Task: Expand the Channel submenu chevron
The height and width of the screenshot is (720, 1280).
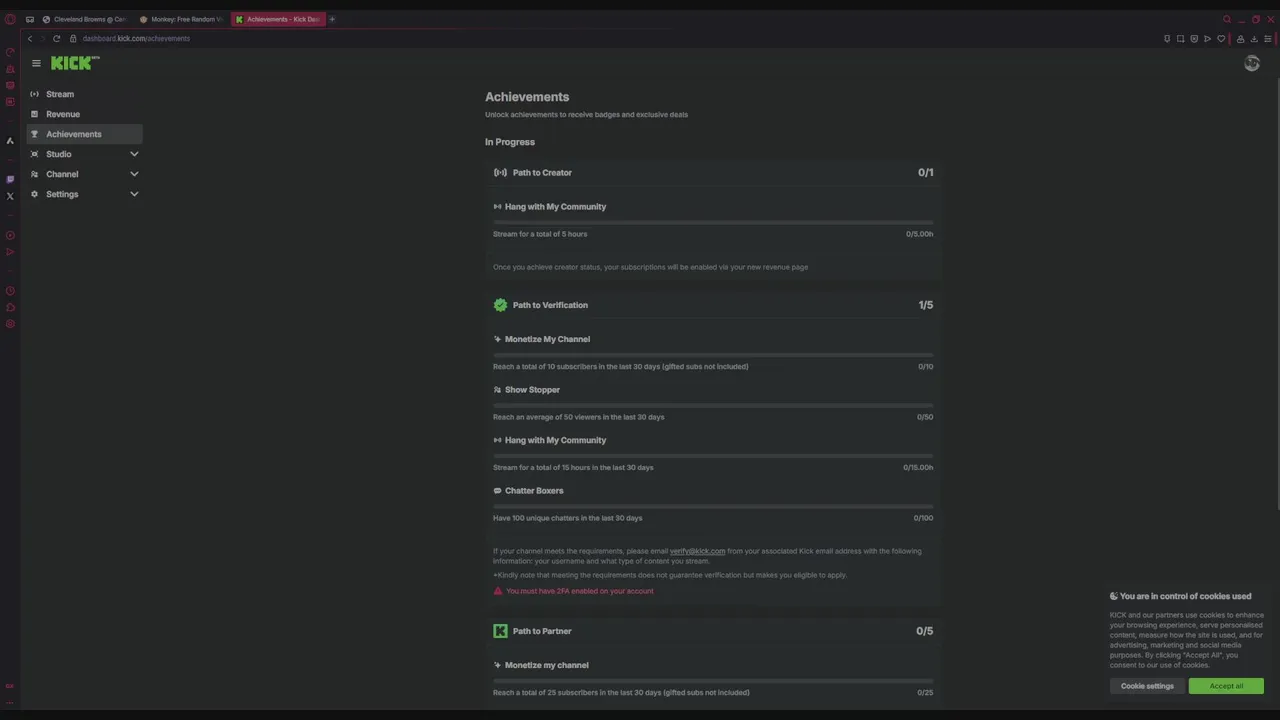Action: (134, 174)
